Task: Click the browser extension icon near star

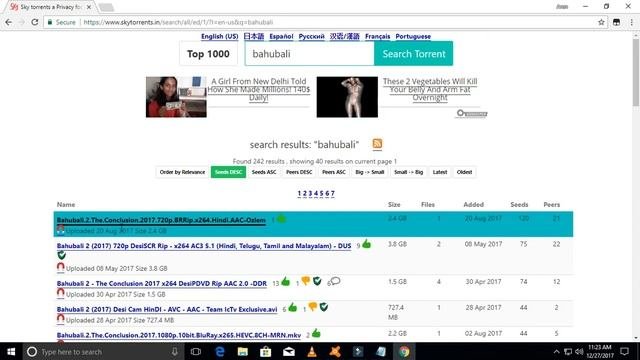Action: [616, 22]
